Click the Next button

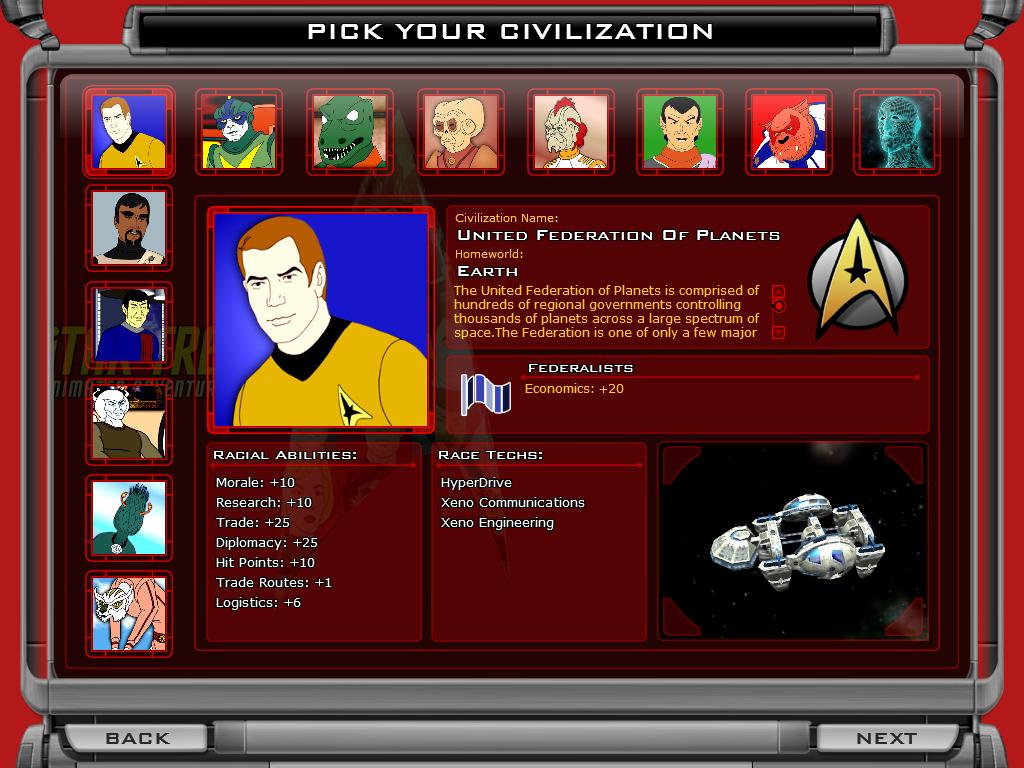tap(886, 738)
